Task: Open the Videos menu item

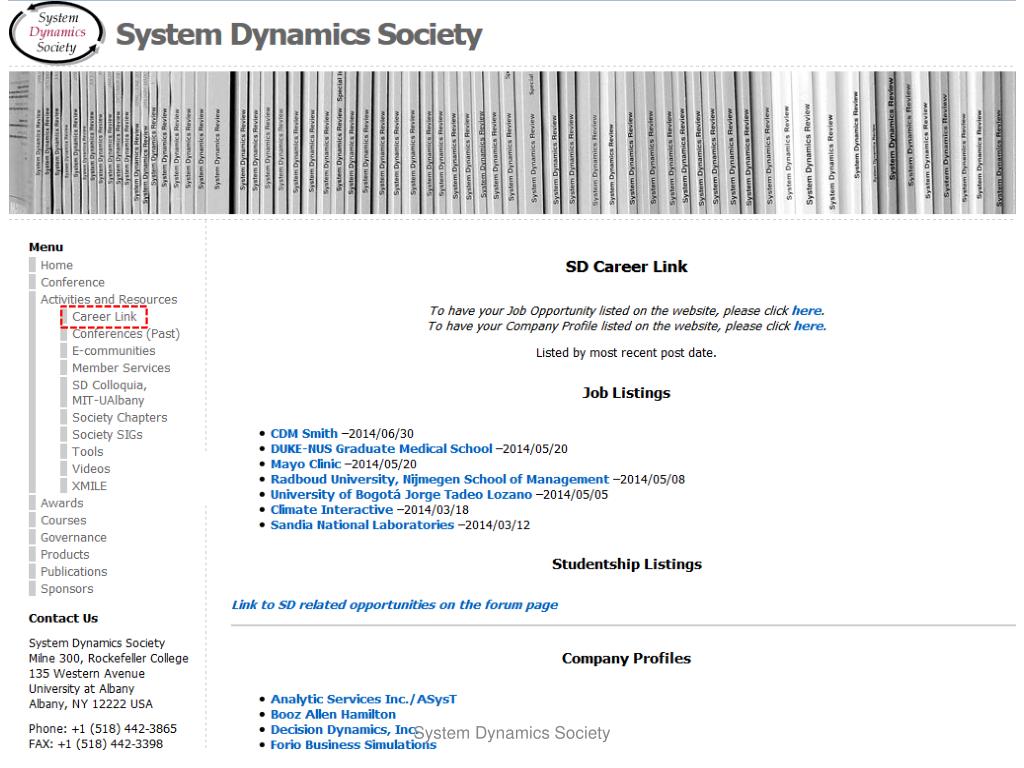Action: coord(91,469)
